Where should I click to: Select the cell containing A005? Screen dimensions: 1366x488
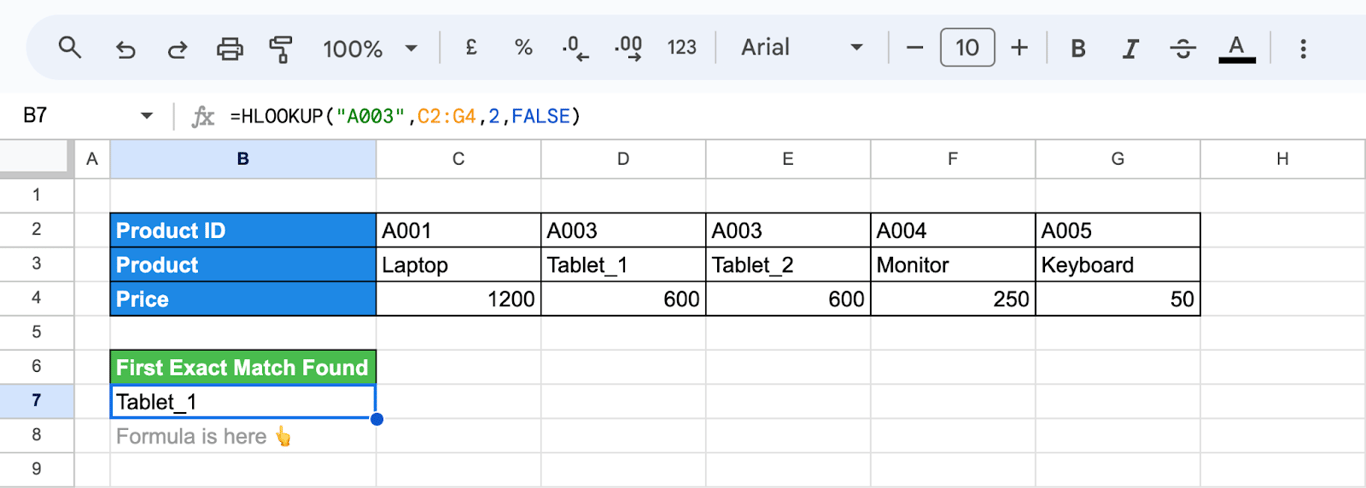(x=1118, y=230)
